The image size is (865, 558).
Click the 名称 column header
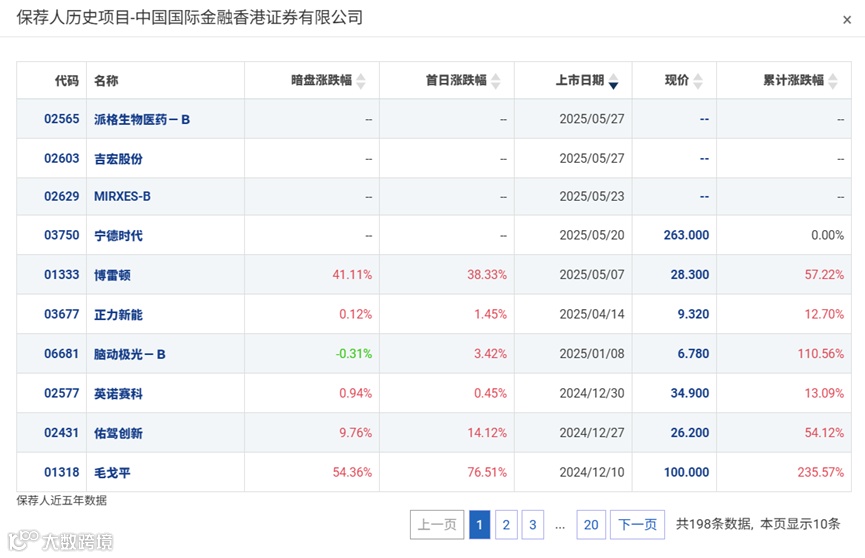(x=106, y=81)
